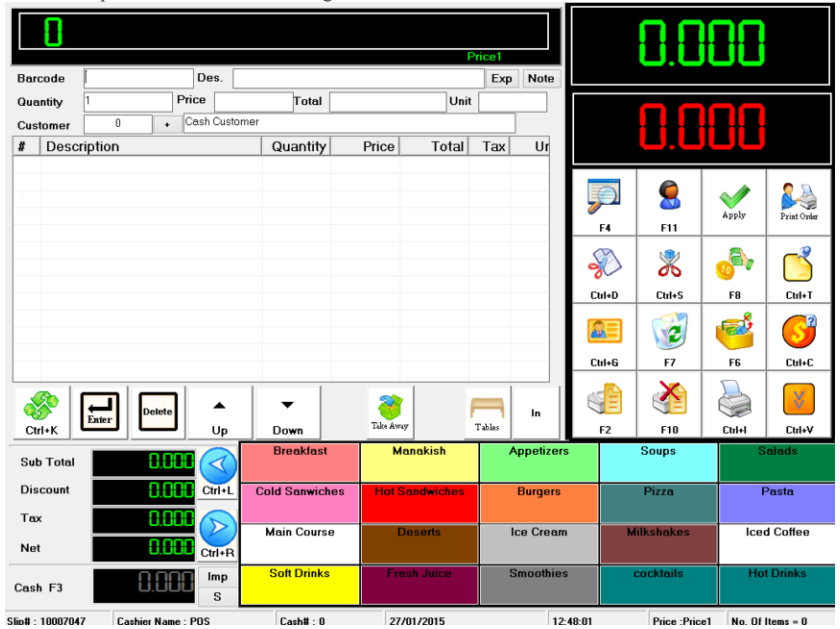Select the Take Away icon
840x629 pixels.
[390, 412]
